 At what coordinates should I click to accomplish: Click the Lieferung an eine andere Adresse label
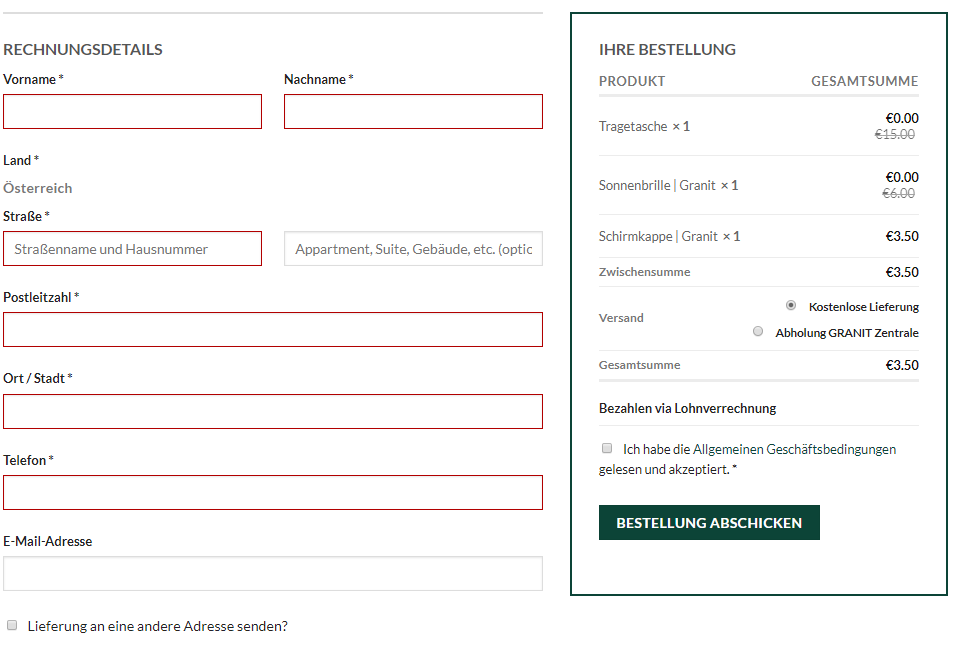tap(157, 626)
